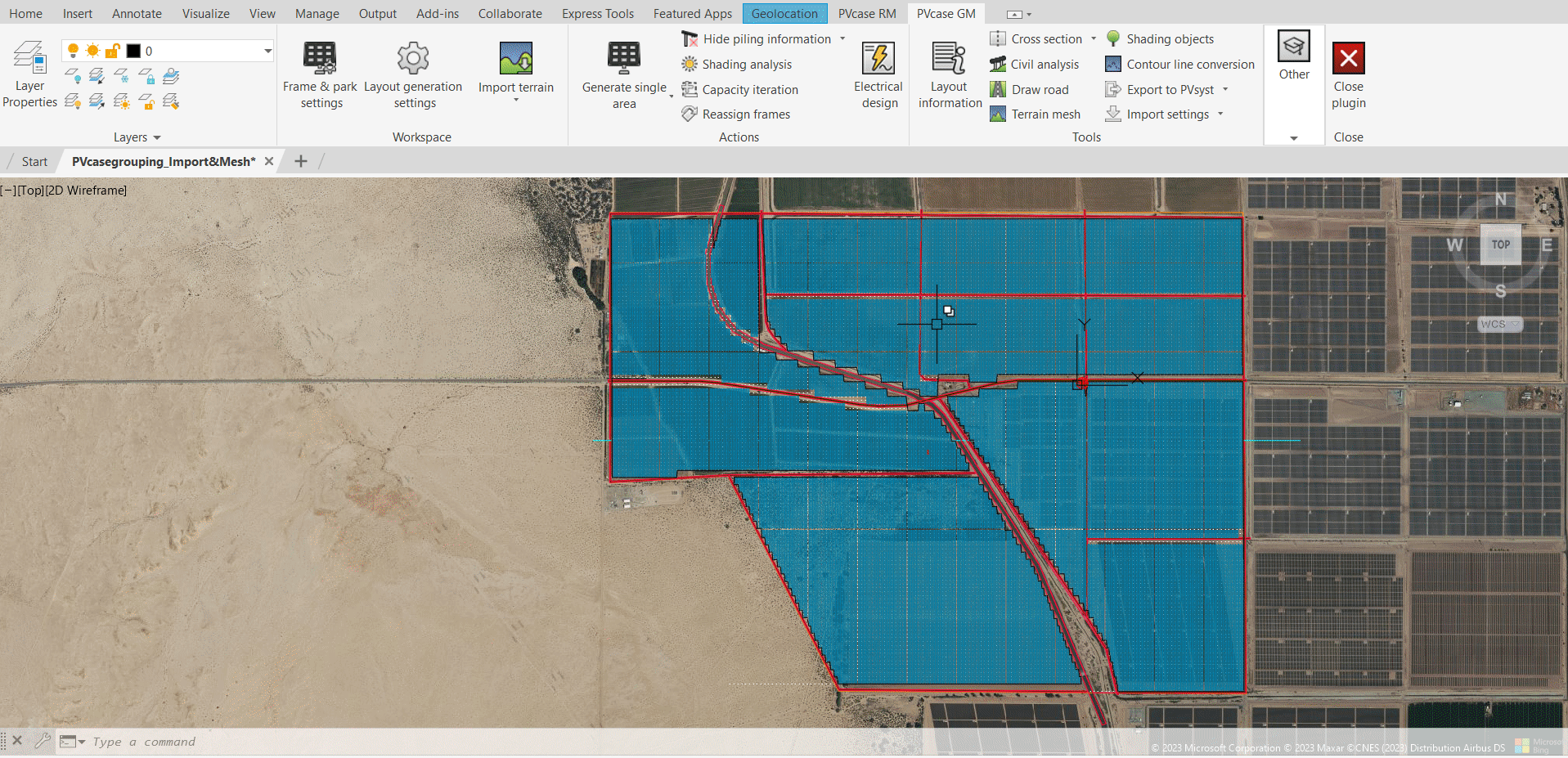The height and width of the screenshot is (758, 1568).
Task: Toggle the layer lock padlock icon
Action: click(113, 51)
